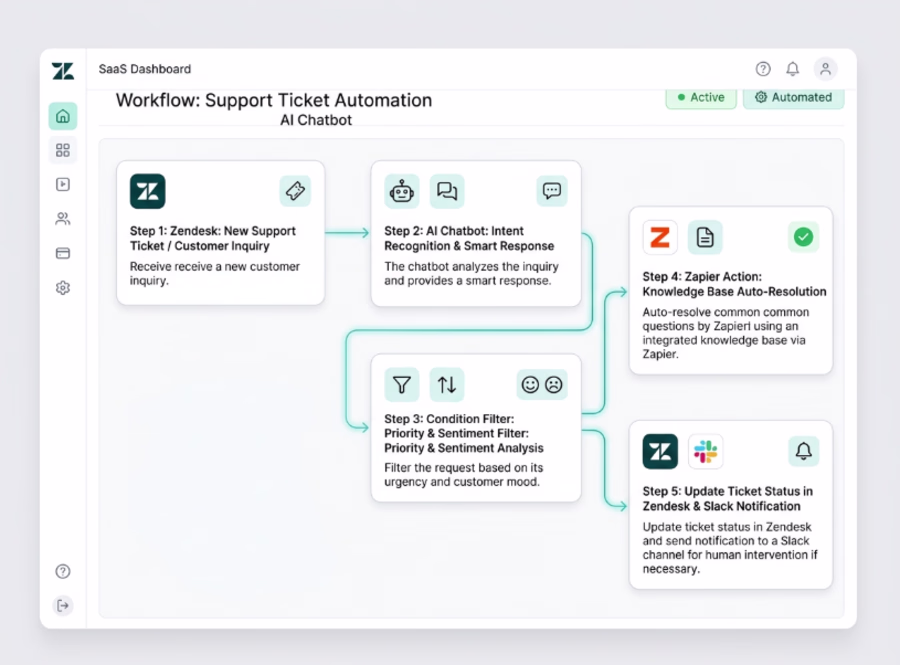Select Step 1 Zendesk New Support Ticket title
The image size is (900, 665).
coord(212,238)
